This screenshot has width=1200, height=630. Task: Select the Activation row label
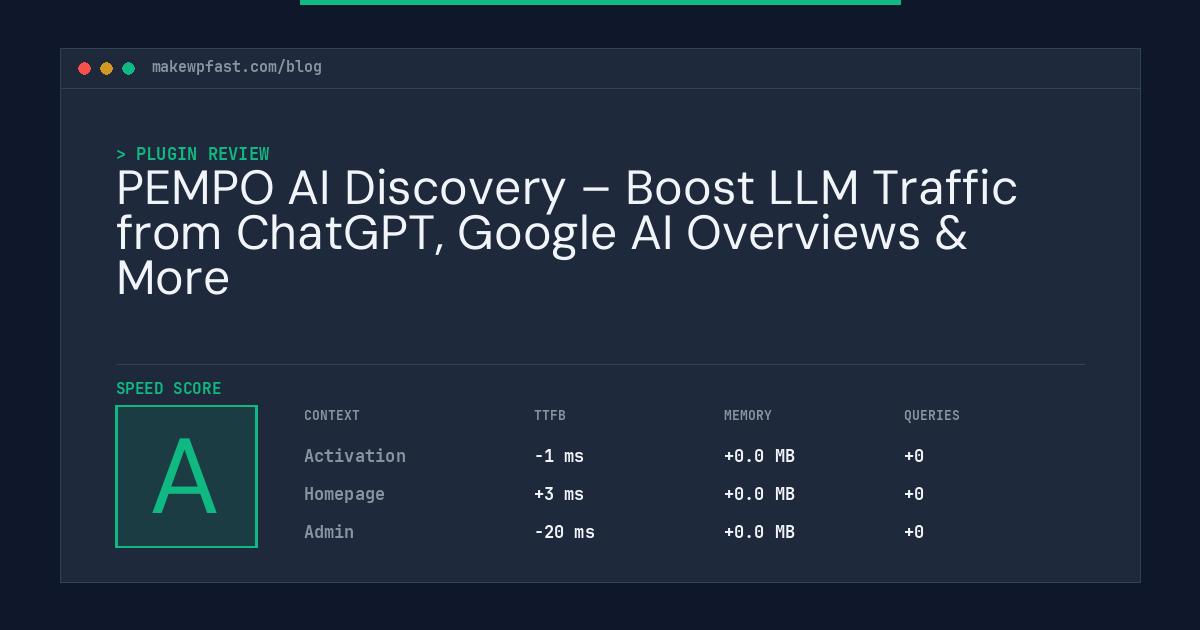pos(355,456)
